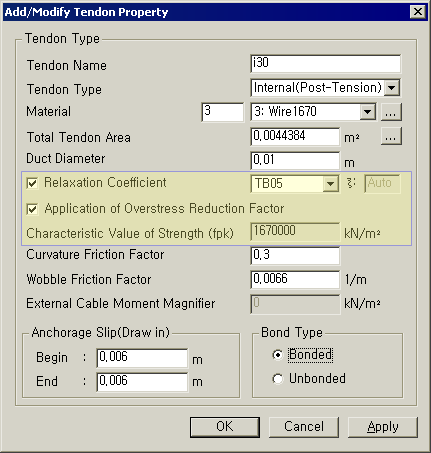Focus the Tendon Name field

click(326, 64)
